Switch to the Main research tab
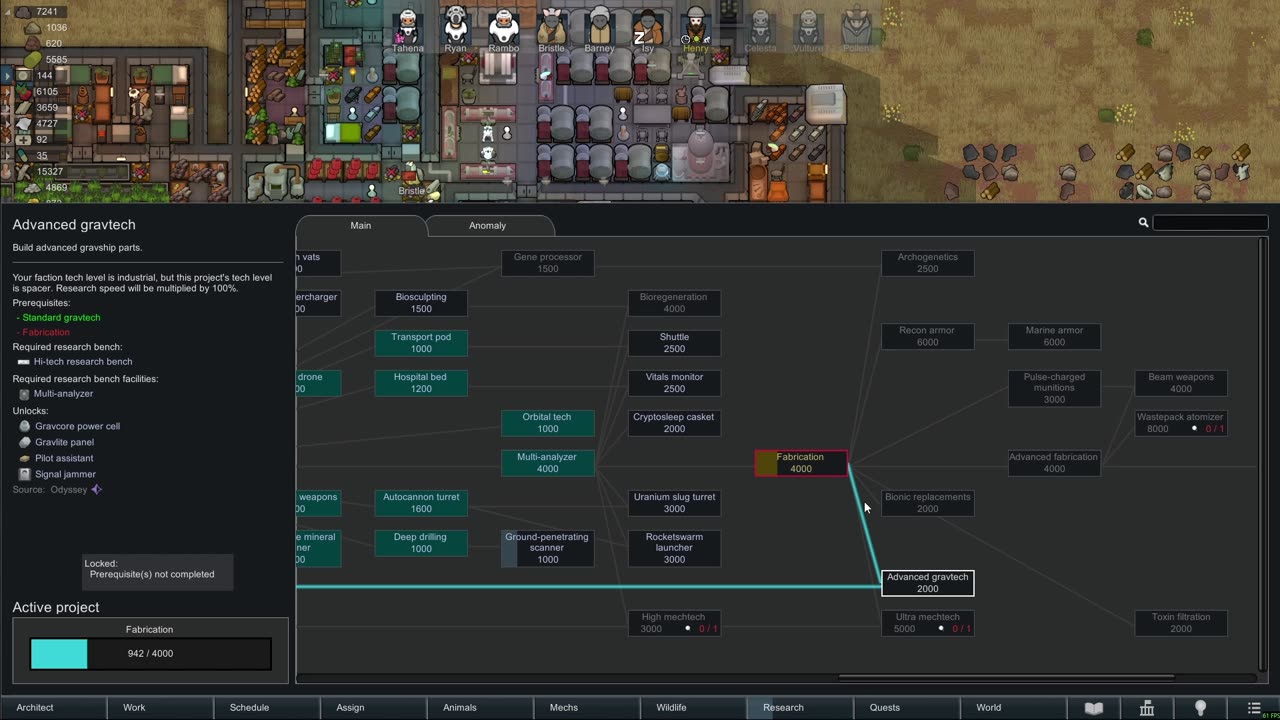This screenshot has width=1280, height=720. (x=361, y=226)
